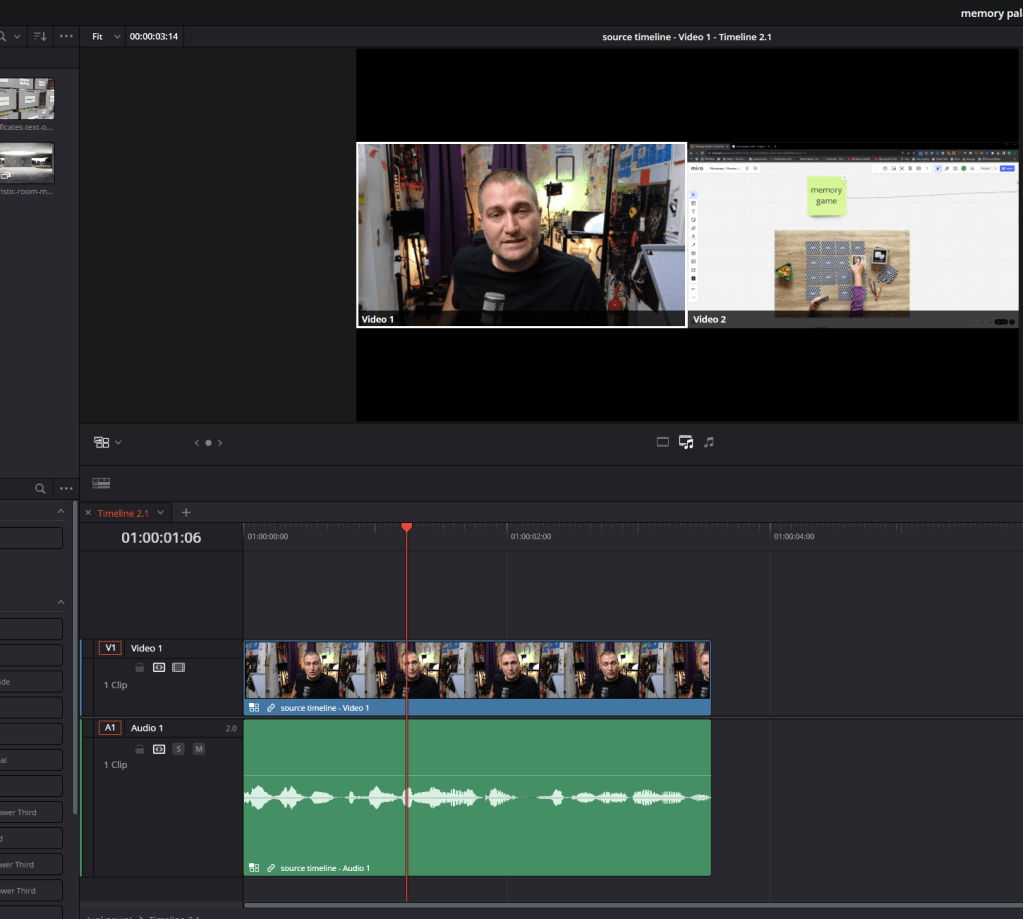1023x919 pixels.
Task: Switch multicam to video and audio mode
Action: (686, 442)
